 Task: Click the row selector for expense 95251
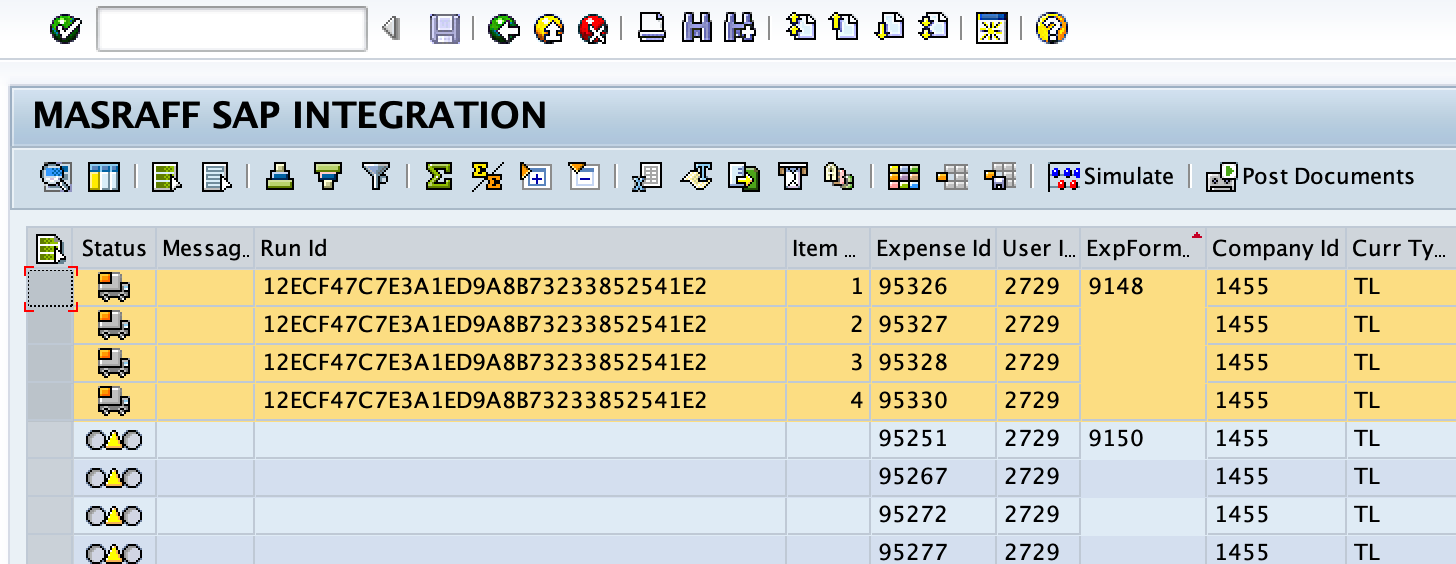pos(50,439)
